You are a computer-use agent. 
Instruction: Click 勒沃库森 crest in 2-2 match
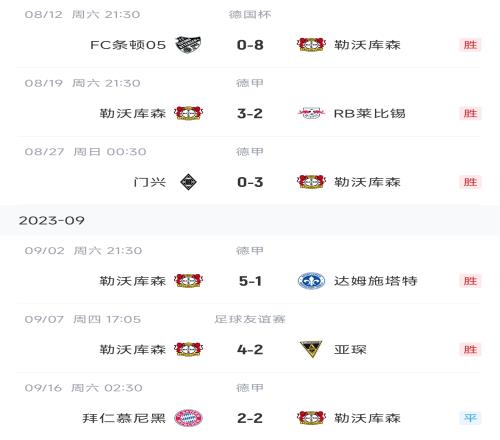pos(311,418)
